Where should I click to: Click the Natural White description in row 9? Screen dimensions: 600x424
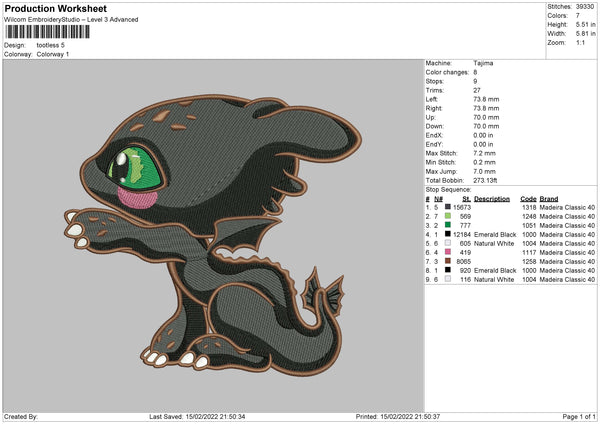tap(494, 279)
